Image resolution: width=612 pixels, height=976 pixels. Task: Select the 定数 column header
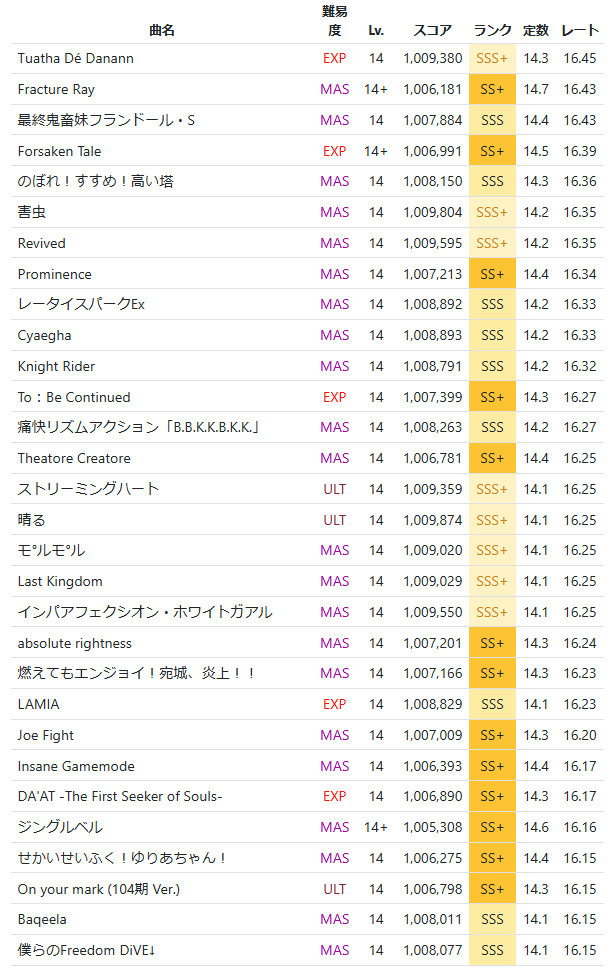(536, 30)
